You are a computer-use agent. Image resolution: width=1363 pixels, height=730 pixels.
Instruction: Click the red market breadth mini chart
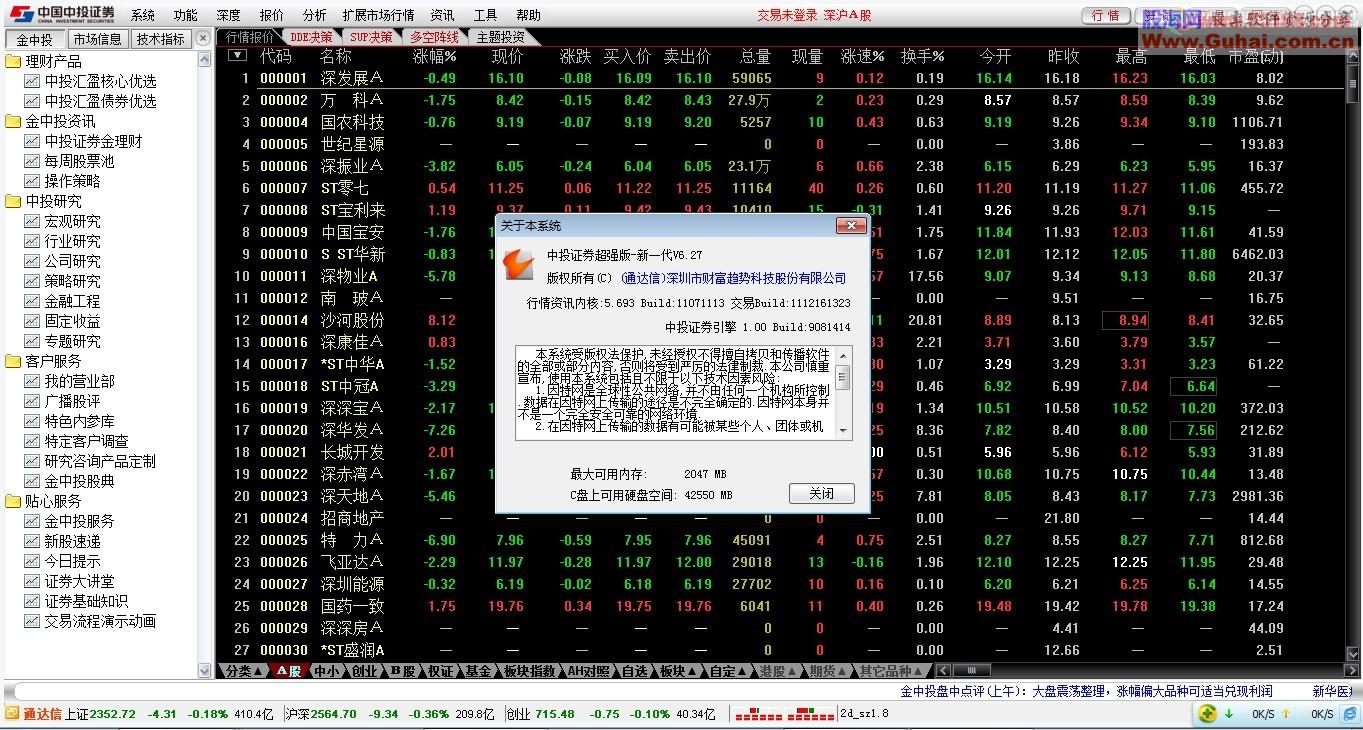point(783,714)
